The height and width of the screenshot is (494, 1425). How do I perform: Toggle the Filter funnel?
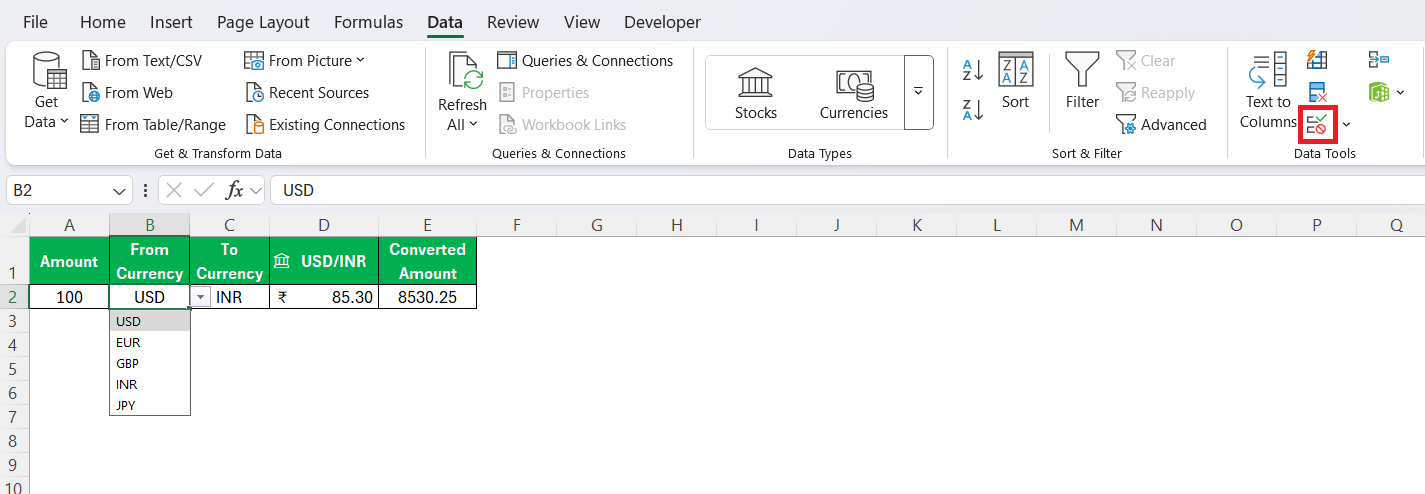pos(1082,80)
